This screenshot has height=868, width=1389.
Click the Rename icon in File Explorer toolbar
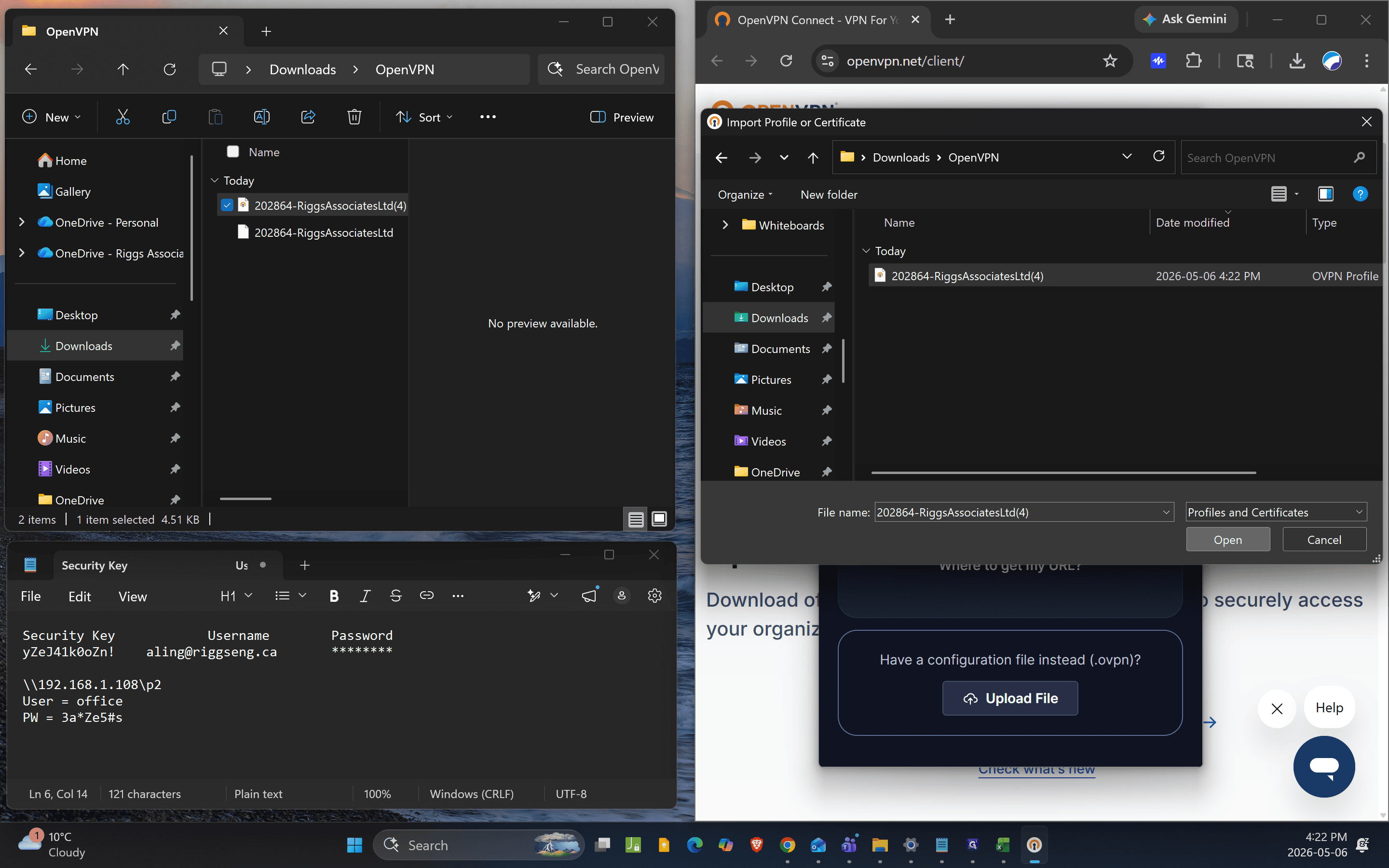point(262,117)
